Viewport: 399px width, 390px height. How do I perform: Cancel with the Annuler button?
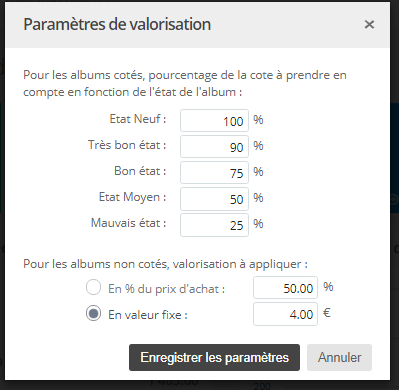coord(339,357)
